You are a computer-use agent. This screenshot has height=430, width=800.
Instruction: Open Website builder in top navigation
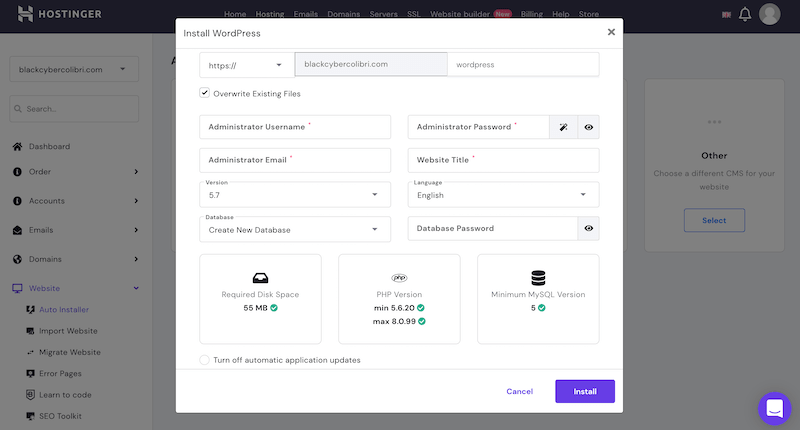pyautogui.click(x=460, y=14)
